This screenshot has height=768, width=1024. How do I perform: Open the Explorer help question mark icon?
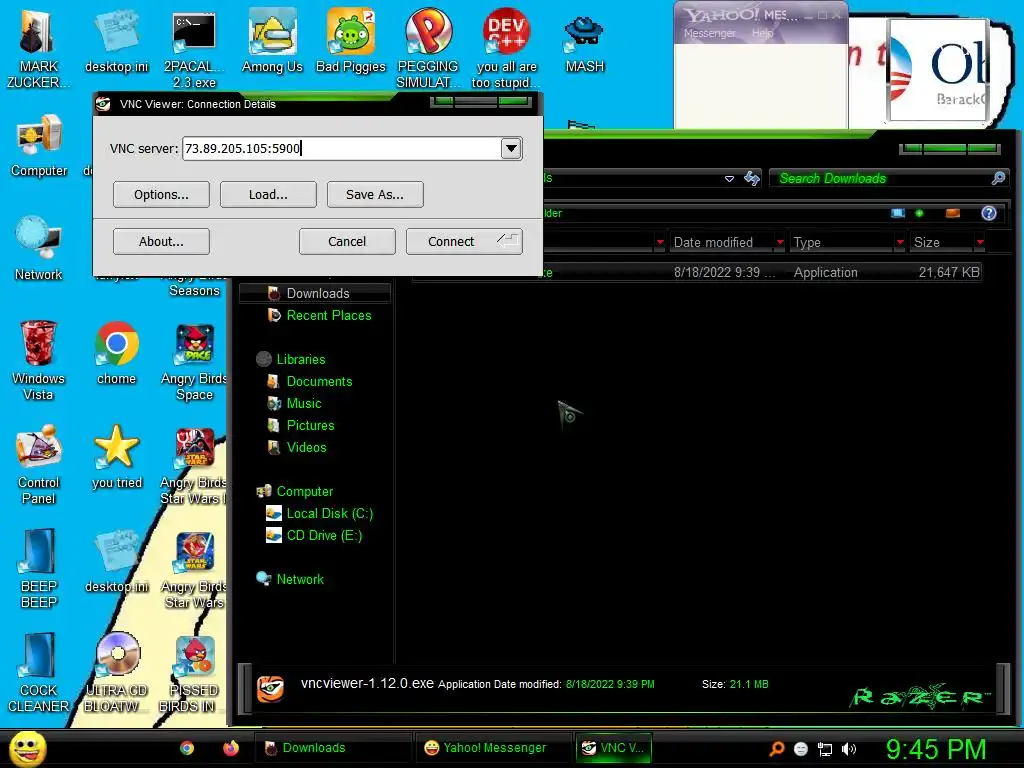(x=989, y=213)
